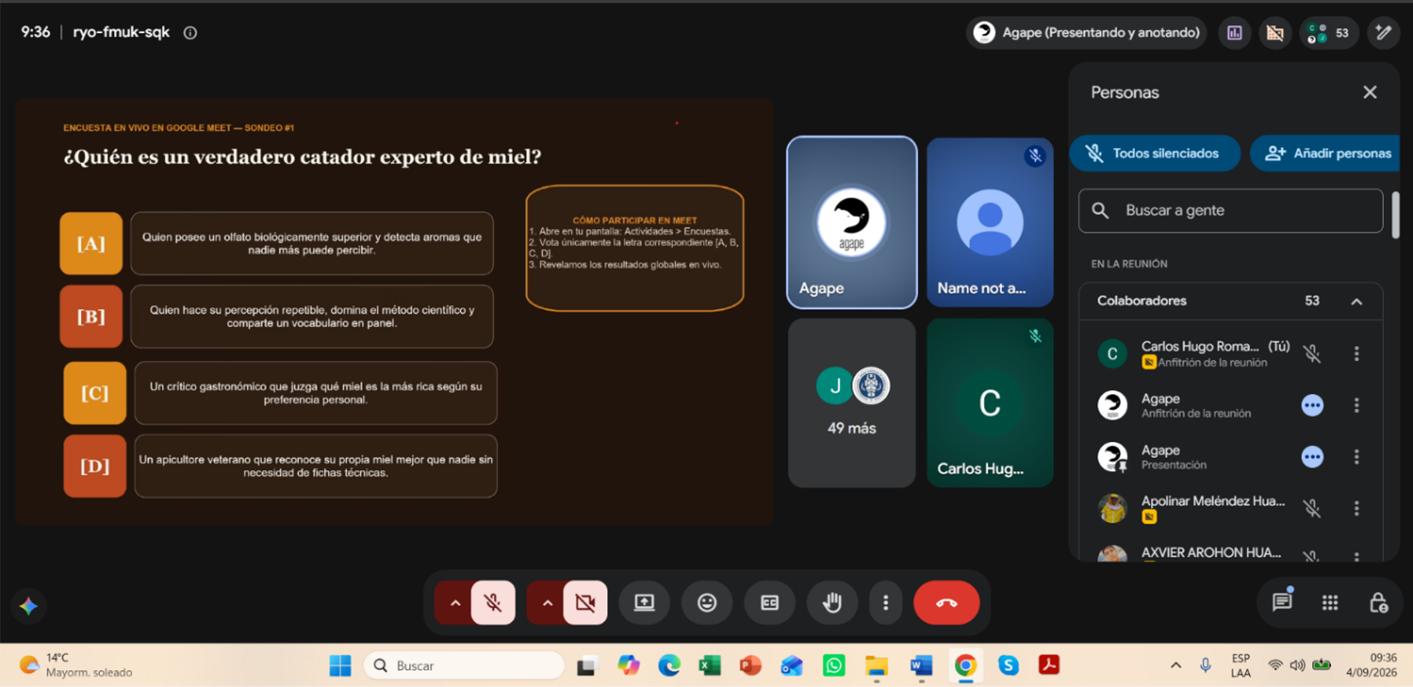
Task: Raise hand in the meeting
Action: (x=832, y=603)
